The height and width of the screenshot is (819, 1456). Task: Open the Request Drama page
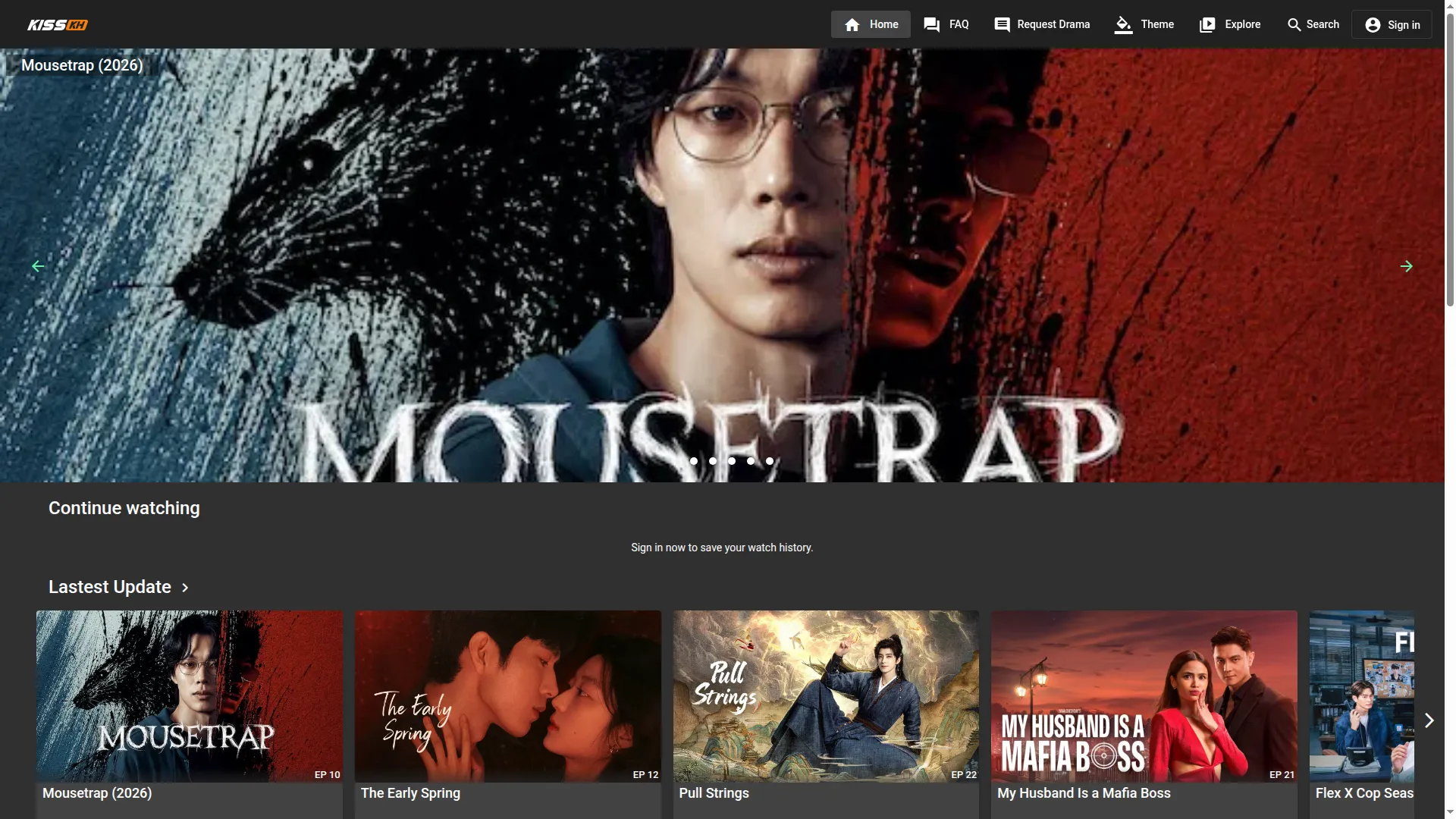pos(1041,24)
